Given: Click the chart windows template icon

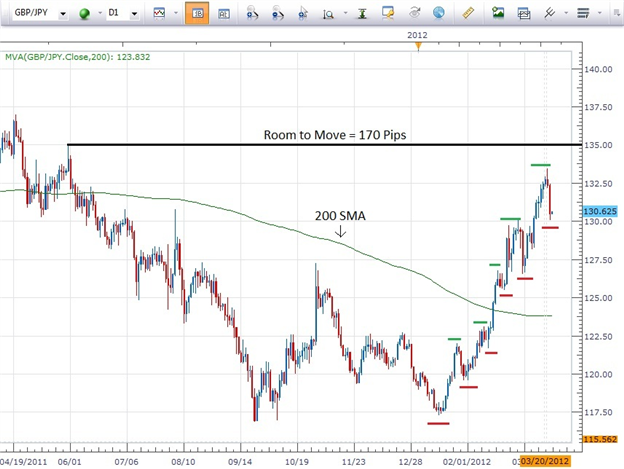Looking at the screenshot, I should pos(524,14).
